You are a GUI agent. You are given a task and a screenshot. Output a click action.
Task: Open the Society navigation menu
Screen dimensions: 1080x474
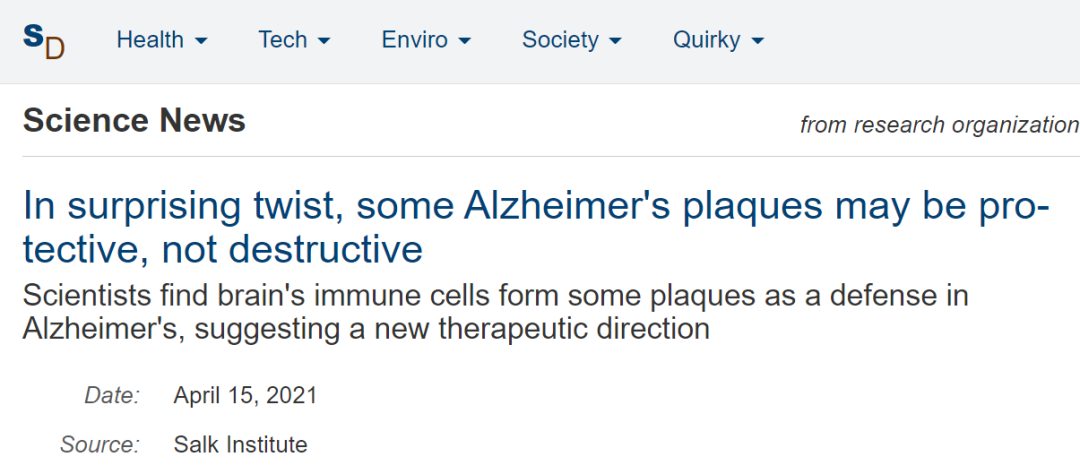pos(560,40)
